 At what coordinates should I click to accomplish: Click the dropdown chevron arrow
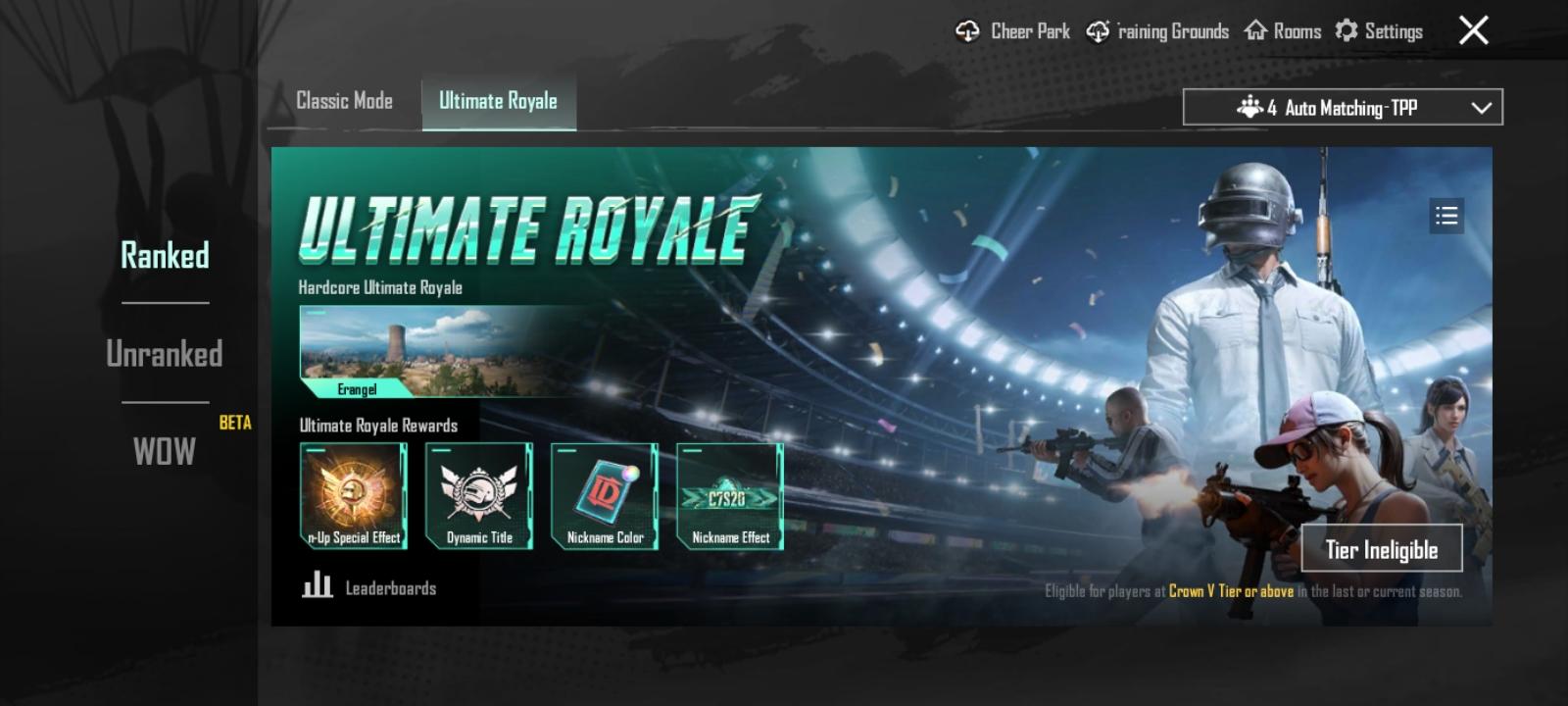pyautogui.click(x=1482, y=108)
